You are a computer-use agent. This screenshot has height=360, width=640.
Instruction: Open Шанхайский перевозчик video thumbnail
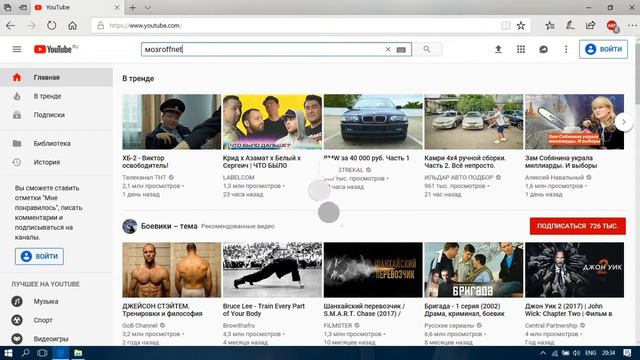373,270
